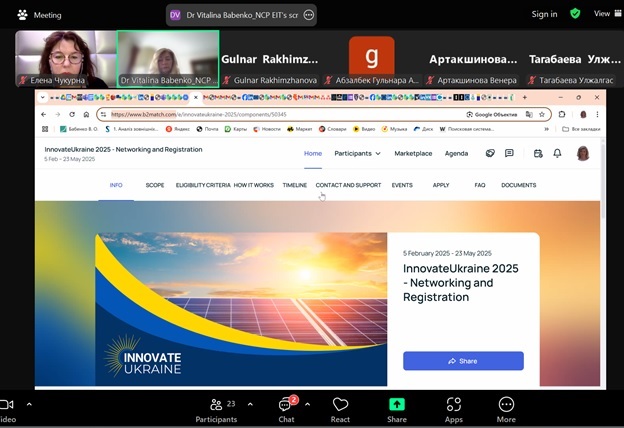Click the translate page icon
Screen dimensions: 624x428
[x=529, y=114]
